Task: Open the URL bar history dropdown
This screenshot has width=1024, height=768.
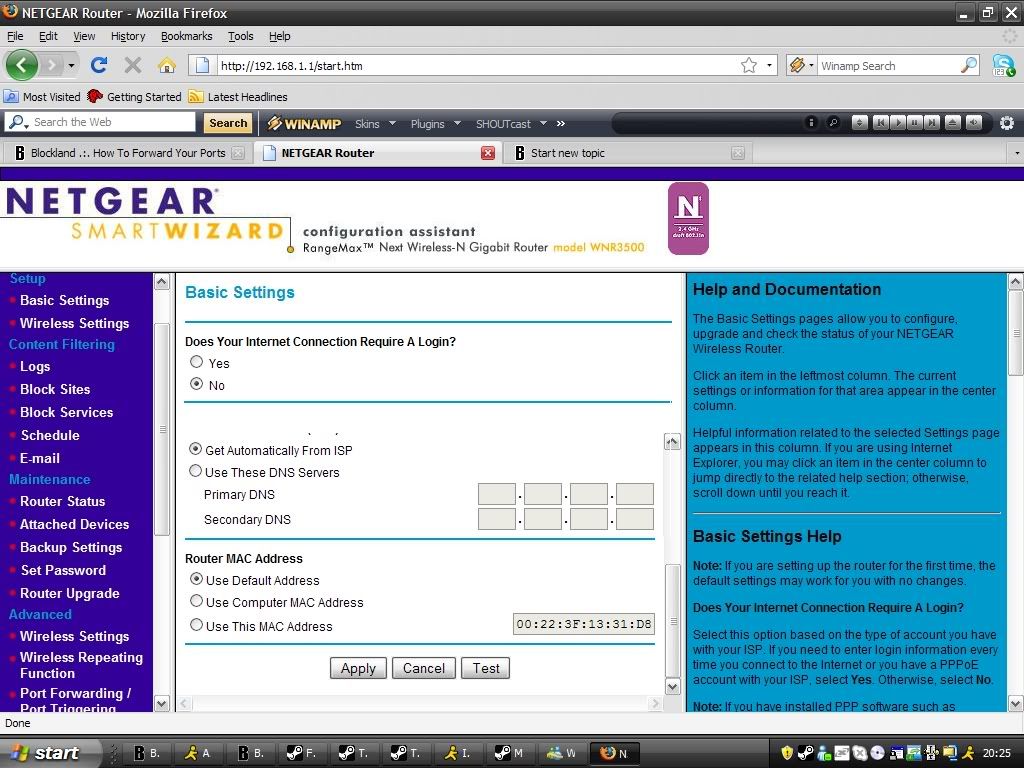Action: point(769,65)
